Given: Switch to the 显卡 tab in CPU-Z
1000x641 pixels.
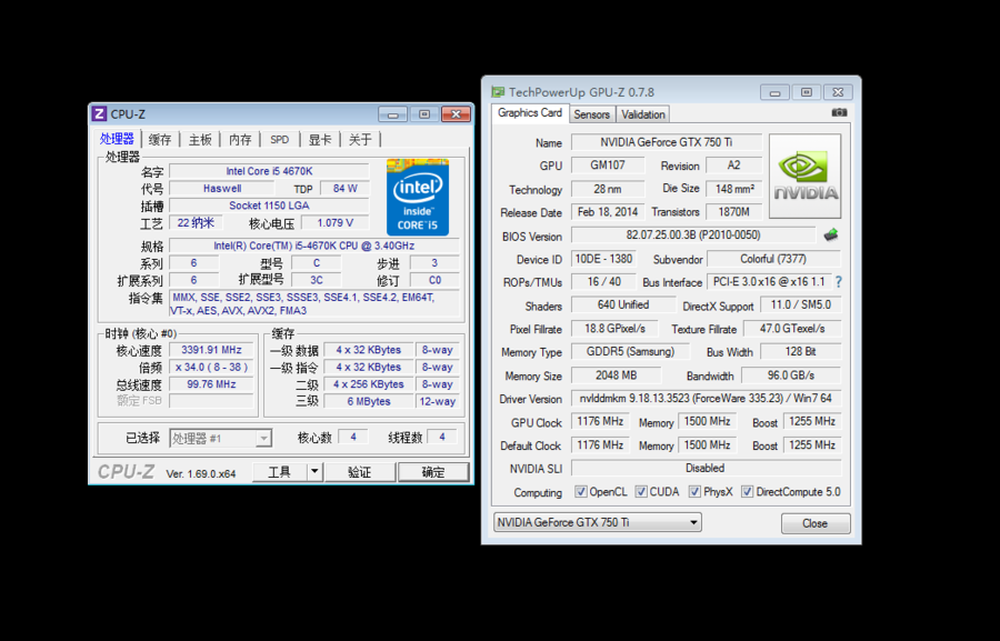Looking at the screenshot, I should tap(320, 140).
